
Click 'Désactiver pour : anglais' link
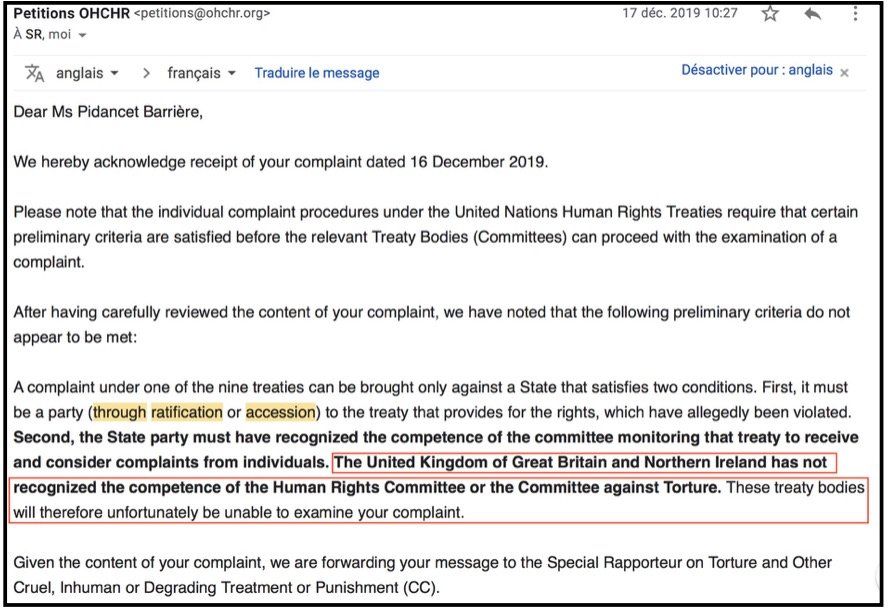coord(757,71)
